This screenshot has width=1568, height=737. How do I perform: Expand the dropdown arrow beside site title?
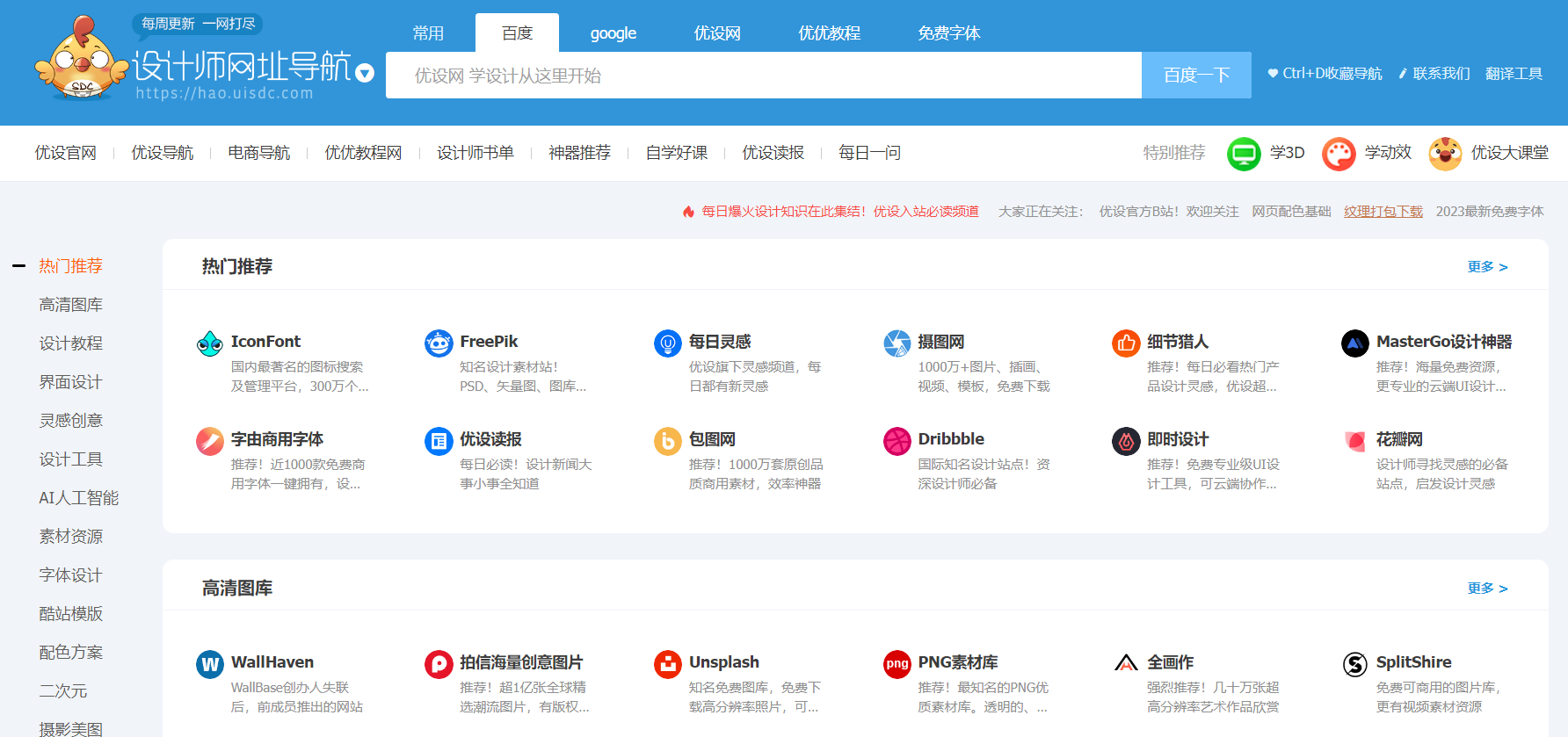tap(365, 73)
